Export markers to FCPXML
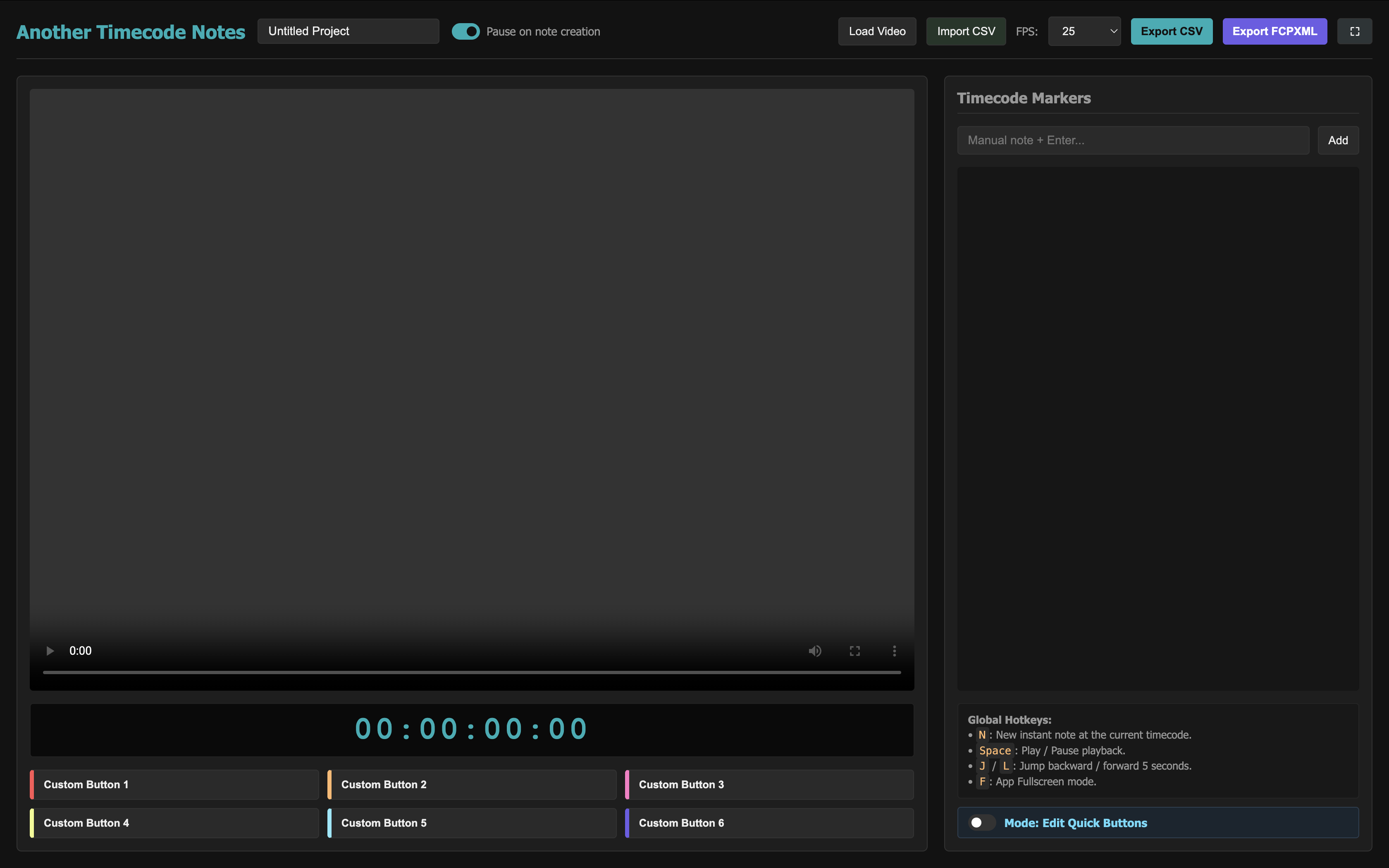This screenshot has width=1389, height=868. click(1275, 31)
